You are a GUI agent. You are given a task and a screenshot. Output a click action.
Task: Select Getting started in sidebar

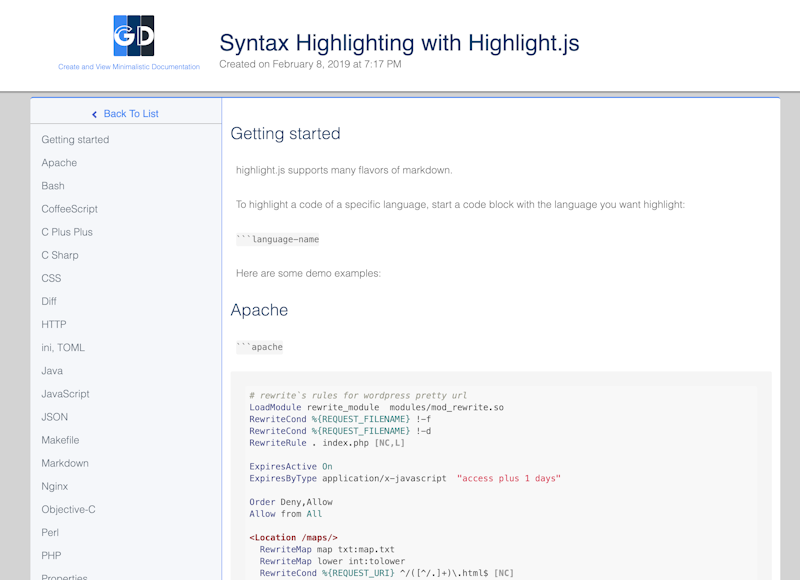point(76,140)
